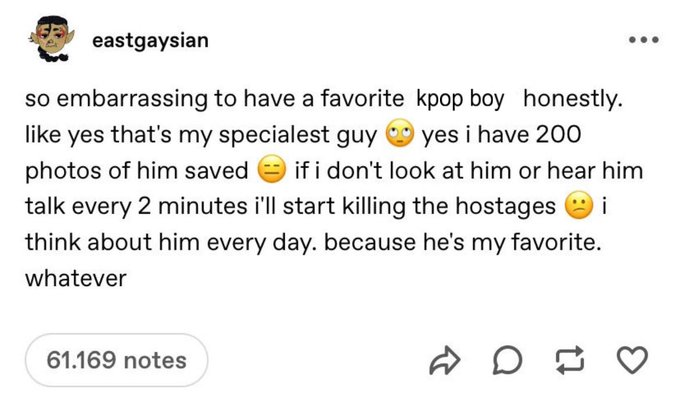680x403 pixels.
Task: Visit the eastgaysian blog via username
Action: [x=150, y=42]
